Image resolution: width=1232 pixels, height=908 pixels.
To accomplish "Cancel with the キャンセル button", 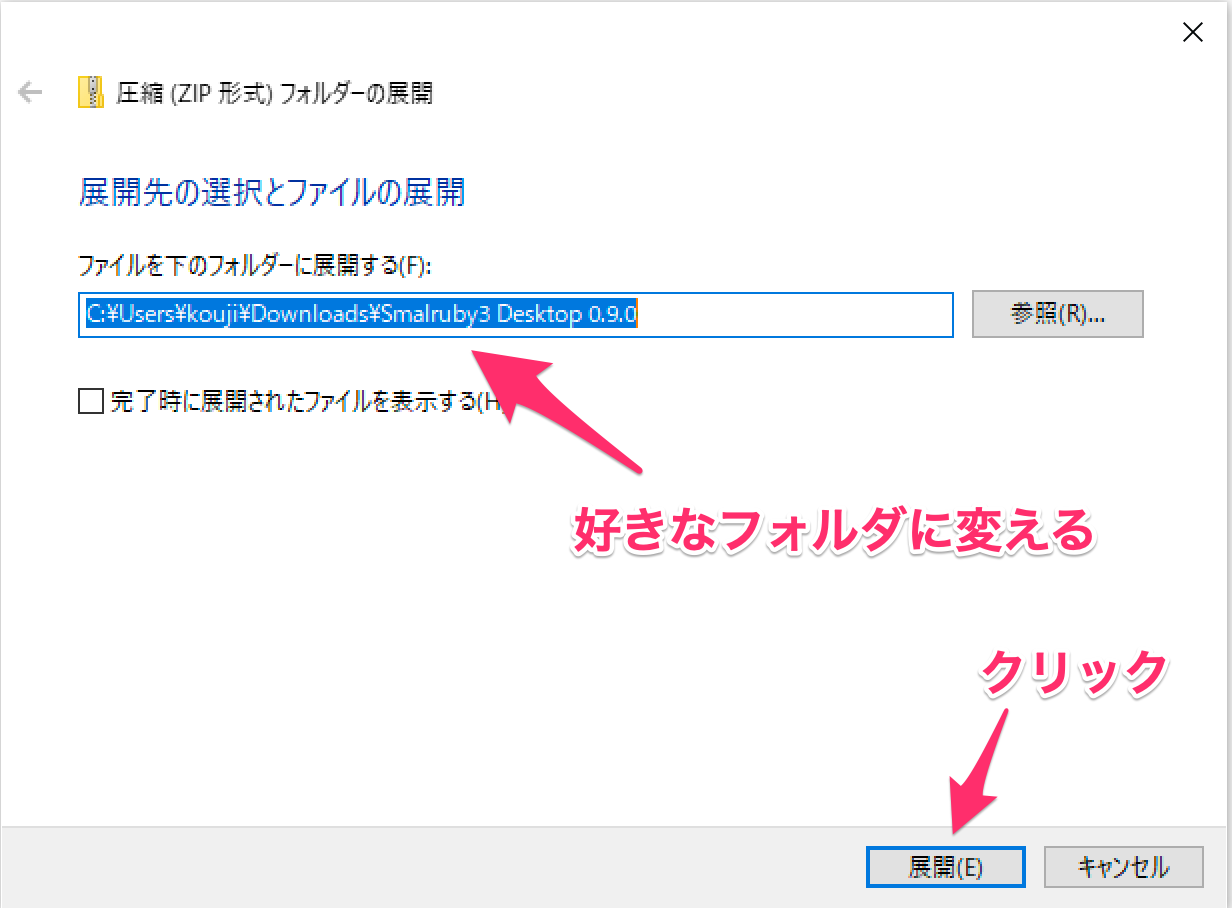I will point(1123,867).
